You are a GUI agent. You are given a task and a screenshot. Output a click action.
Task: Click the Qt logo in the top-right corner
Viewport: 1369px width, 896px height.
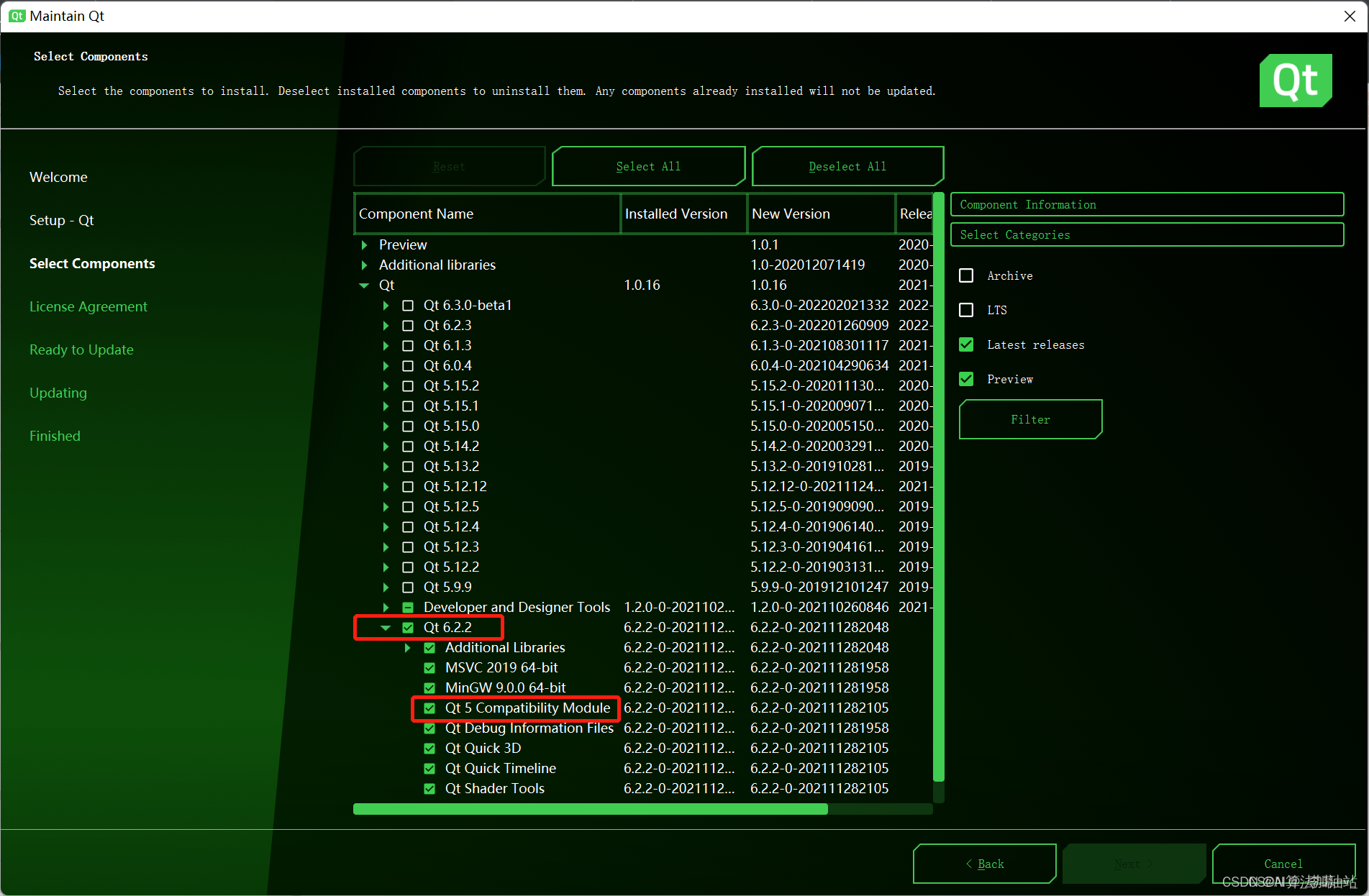click(1295, 80)
